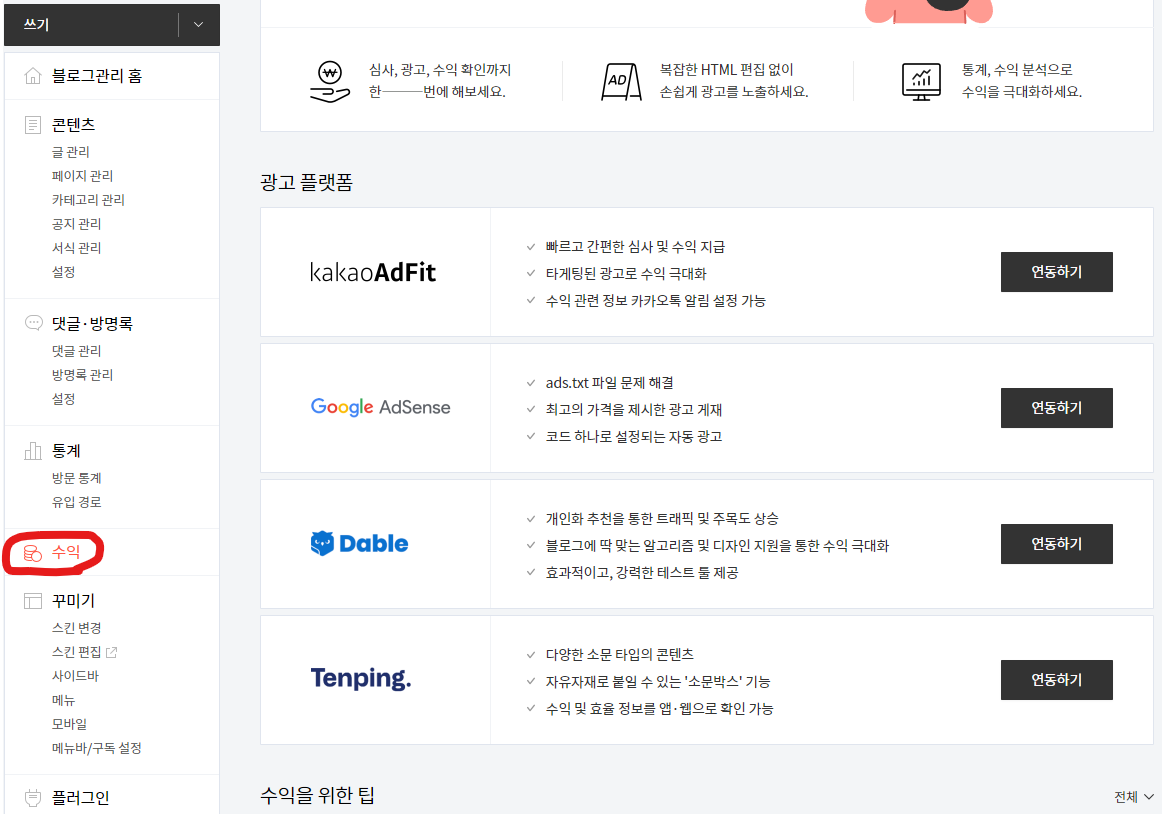Viewport: 1162px width, 814px height.
Task: Click text ads.txt 파일 문제 해결
Action: tap(609, 383)
